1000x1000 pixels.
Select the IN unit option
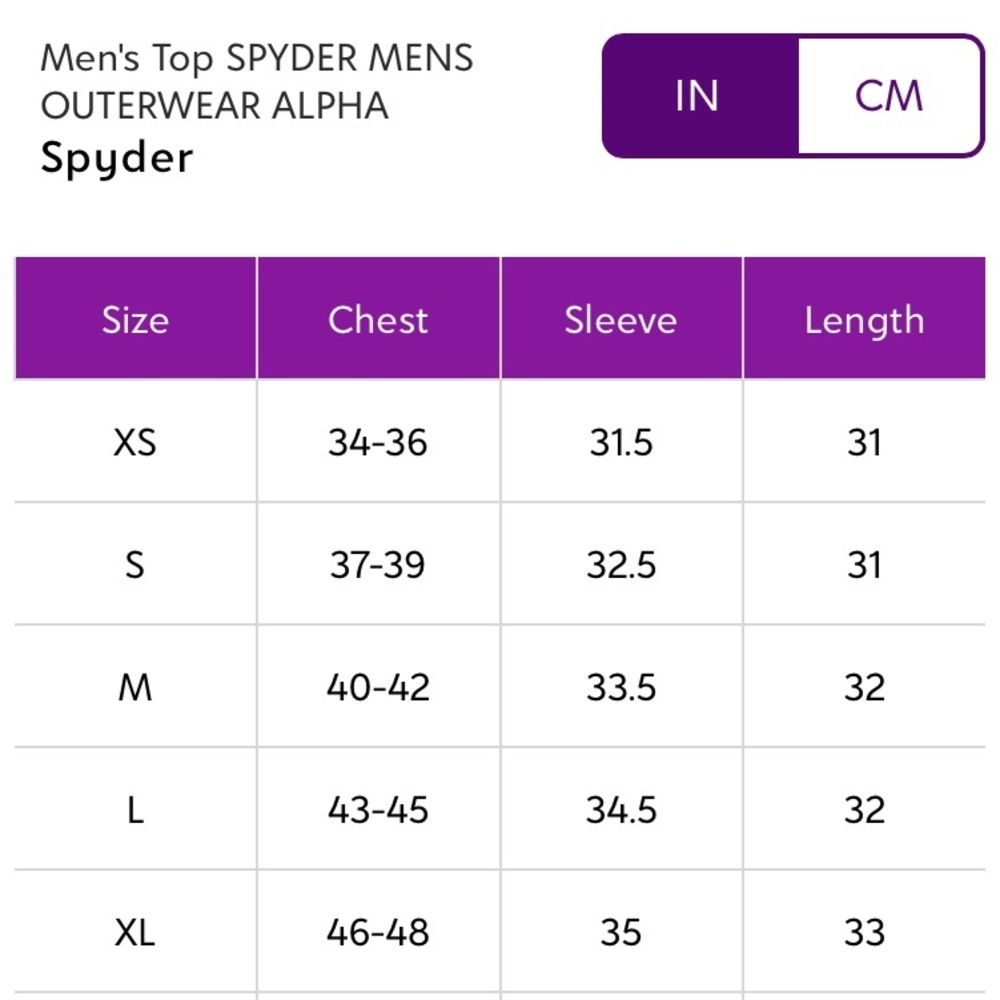pos(698,96)
